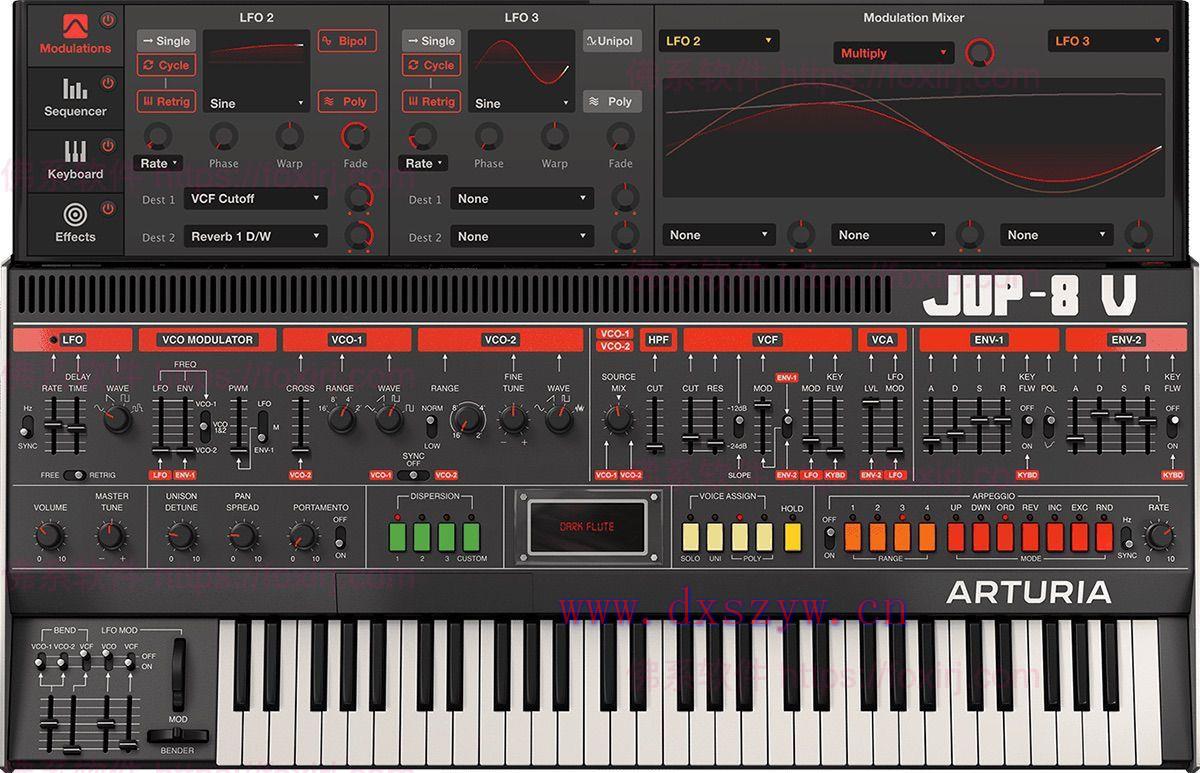
Task: Enable Poly on LFO 3
Action: tap(612, 101)
